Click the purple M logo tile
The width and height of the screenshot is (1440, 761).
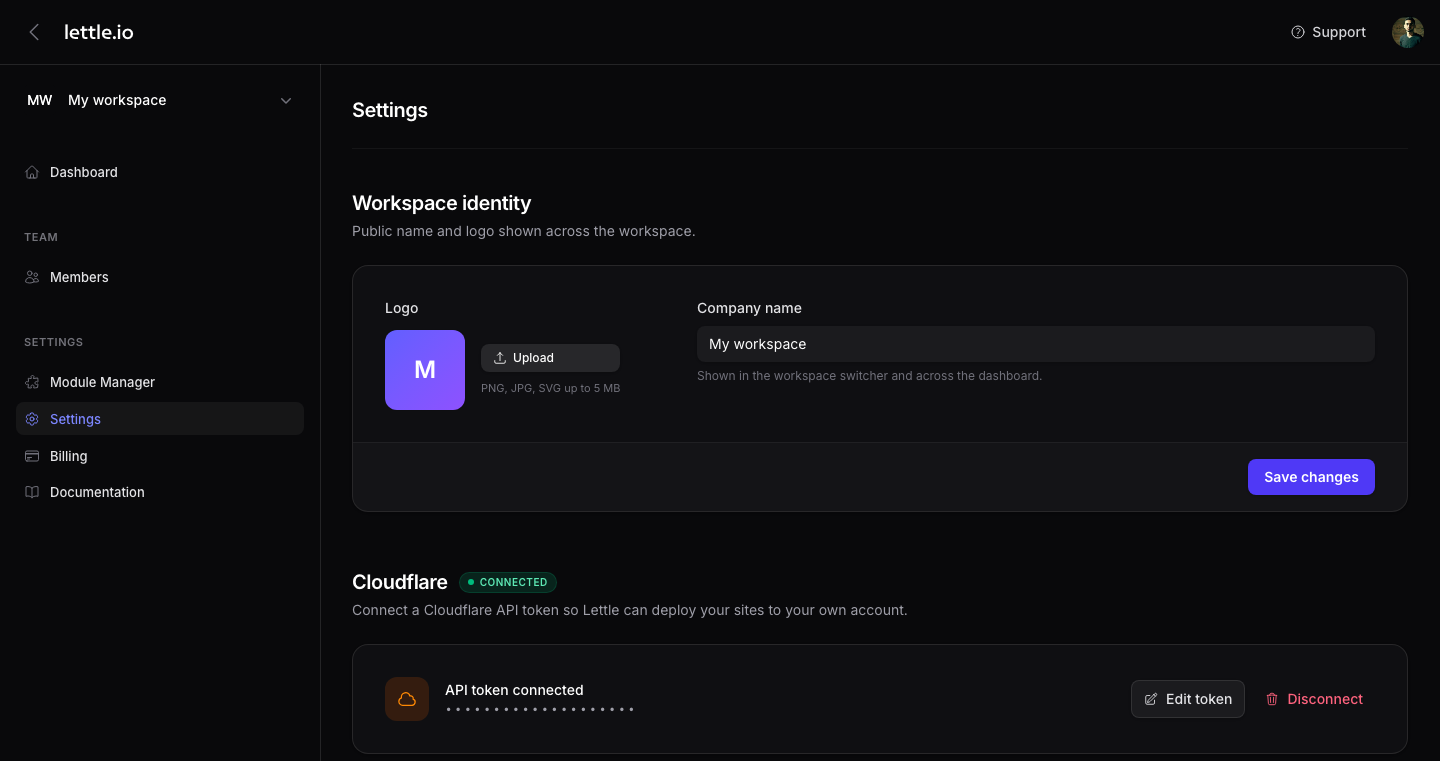425,370
